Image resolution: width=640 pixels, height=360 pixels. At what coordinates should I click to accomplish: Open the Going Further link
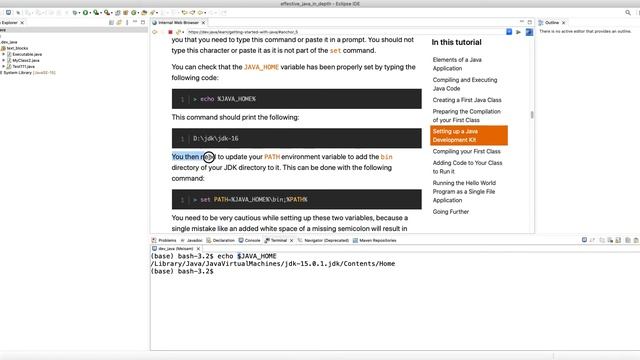[x=451, y=212]
